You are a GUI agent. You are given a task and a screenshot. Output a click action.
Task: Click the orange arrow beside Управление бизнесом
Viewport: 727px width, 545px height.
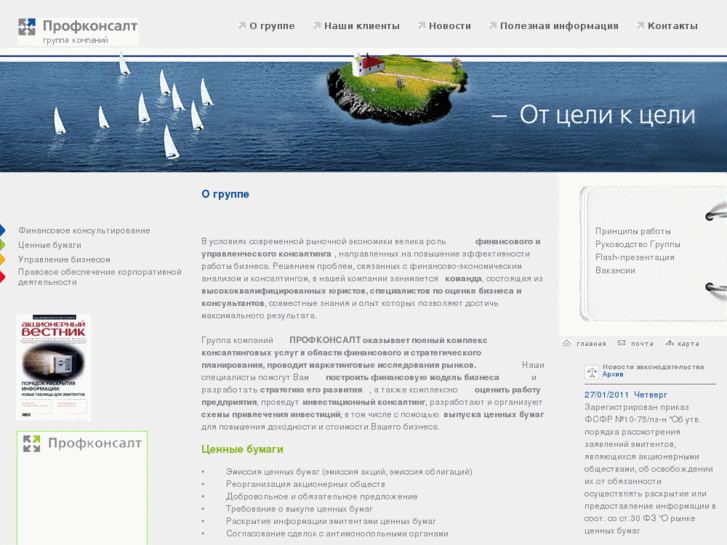click(x=4, y=259)
